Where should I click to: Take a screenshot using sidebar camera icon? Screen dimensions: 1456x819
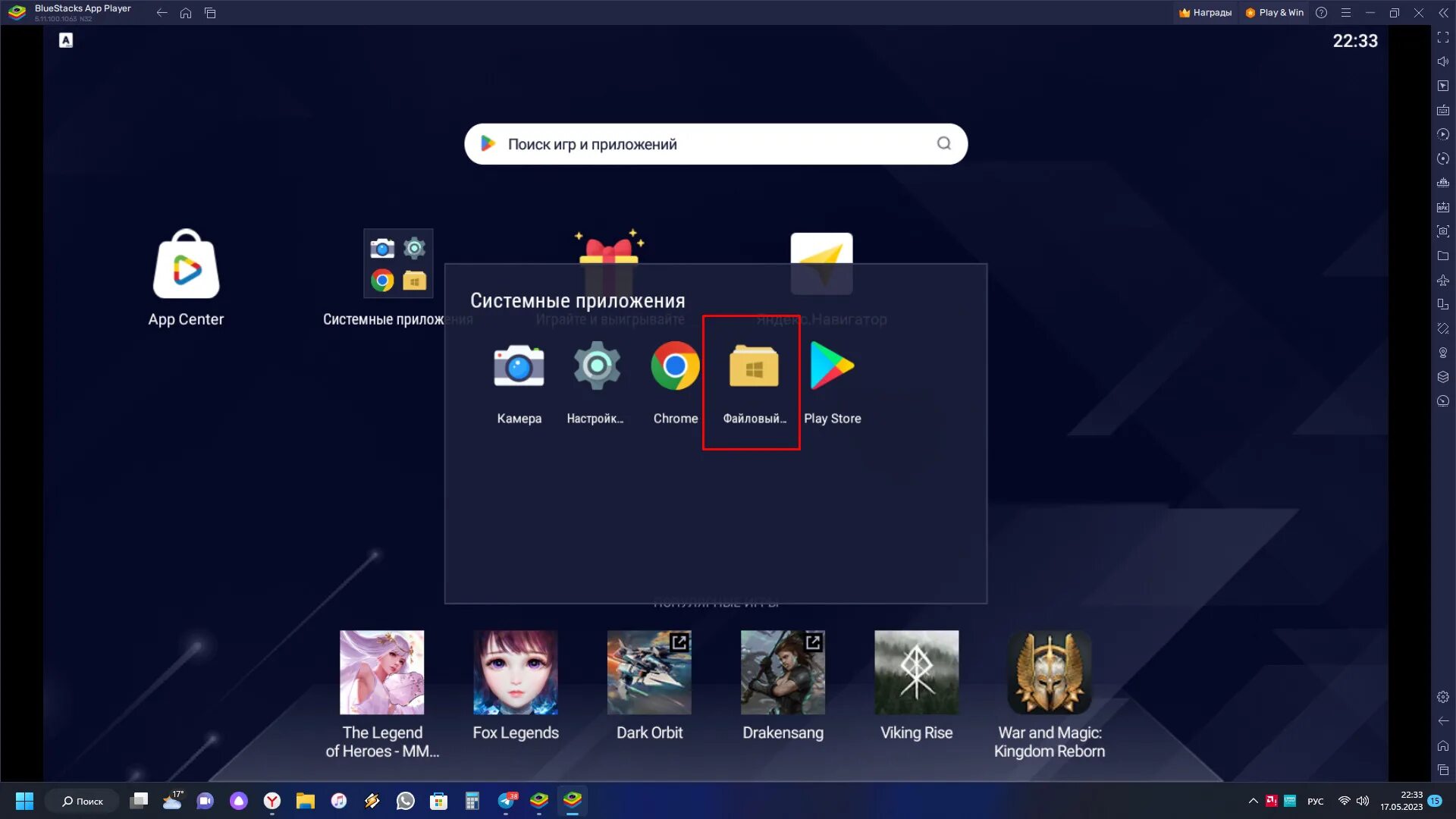pos(1443,231)
